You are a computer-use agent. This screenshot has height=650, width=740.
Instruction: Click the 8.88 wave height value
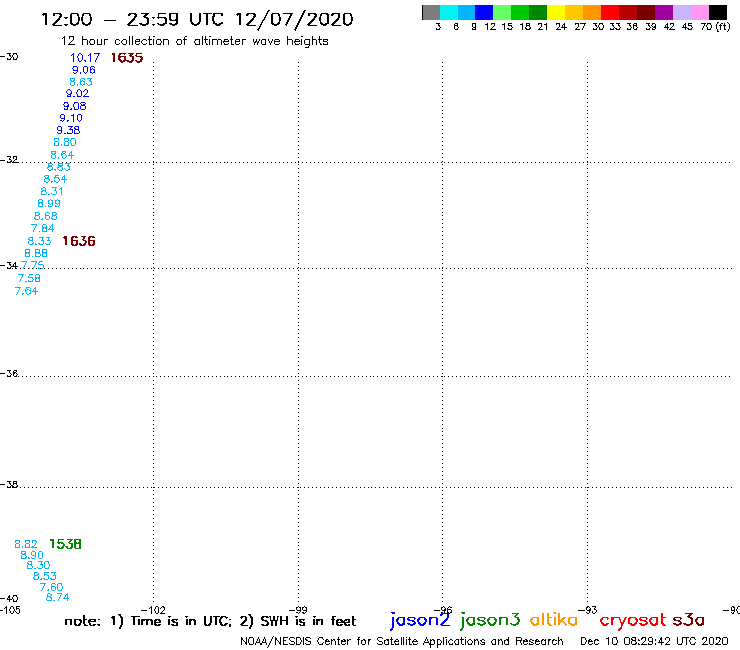click(x=36, y=253)
